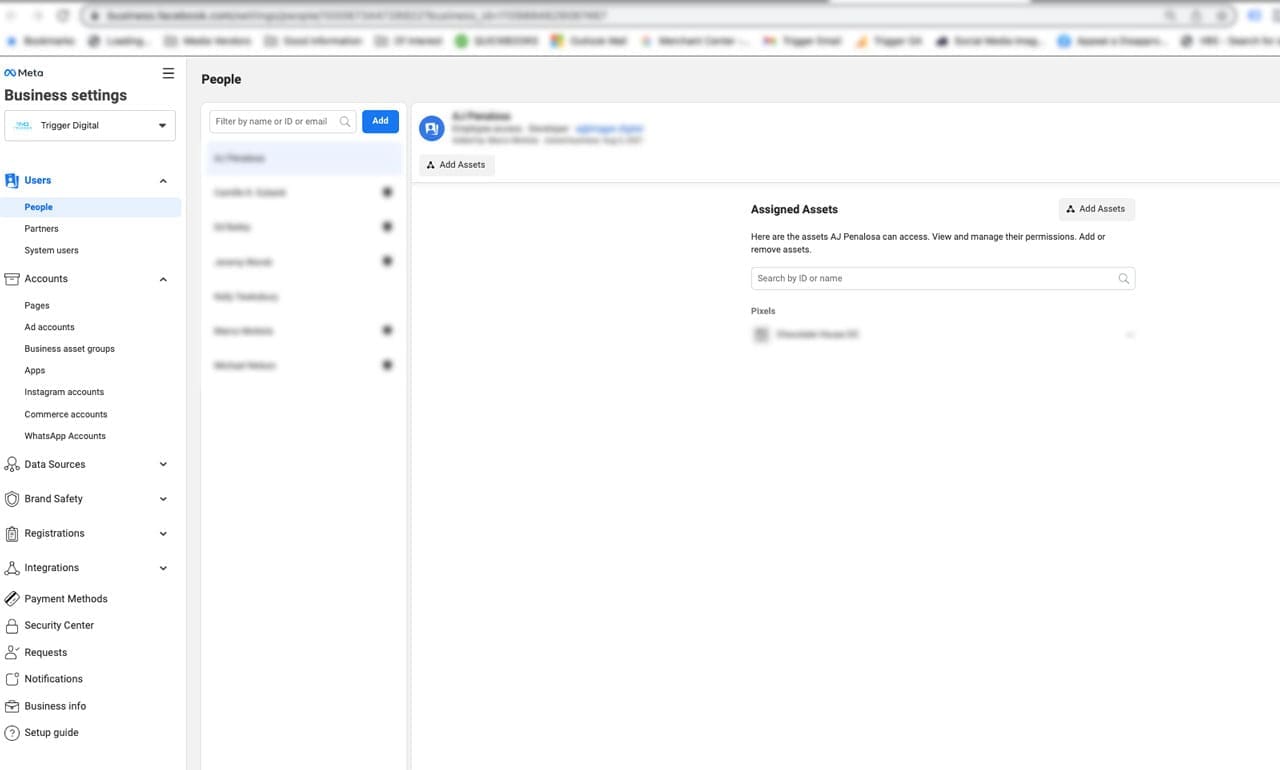Click the Users people icon in sidebar
This screenshot has height=770, width=1280.
tap(12, 180)
